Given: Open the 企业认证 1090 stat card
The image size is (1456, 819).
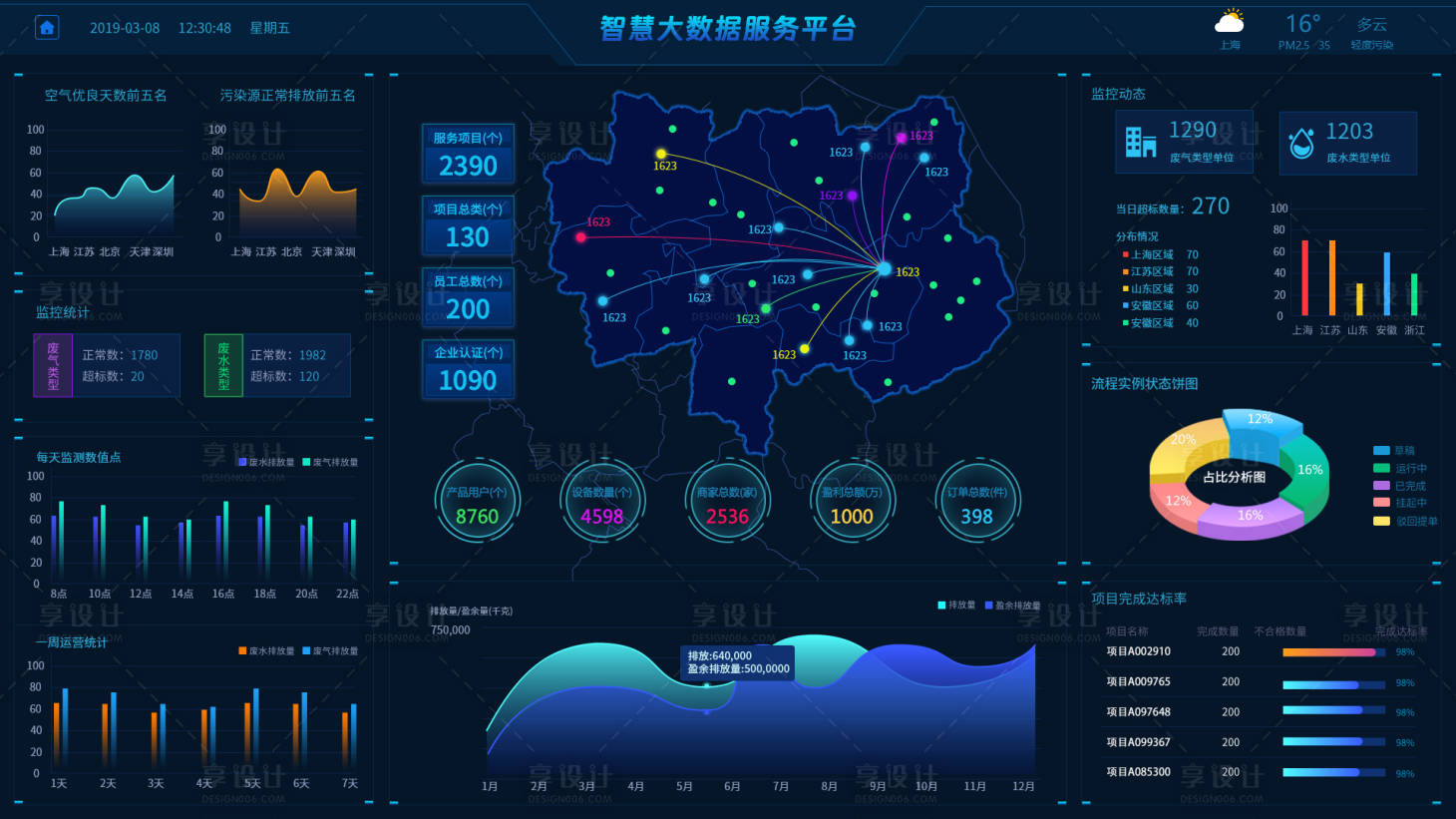Looking at the screenshot, I should coord(468,369).
